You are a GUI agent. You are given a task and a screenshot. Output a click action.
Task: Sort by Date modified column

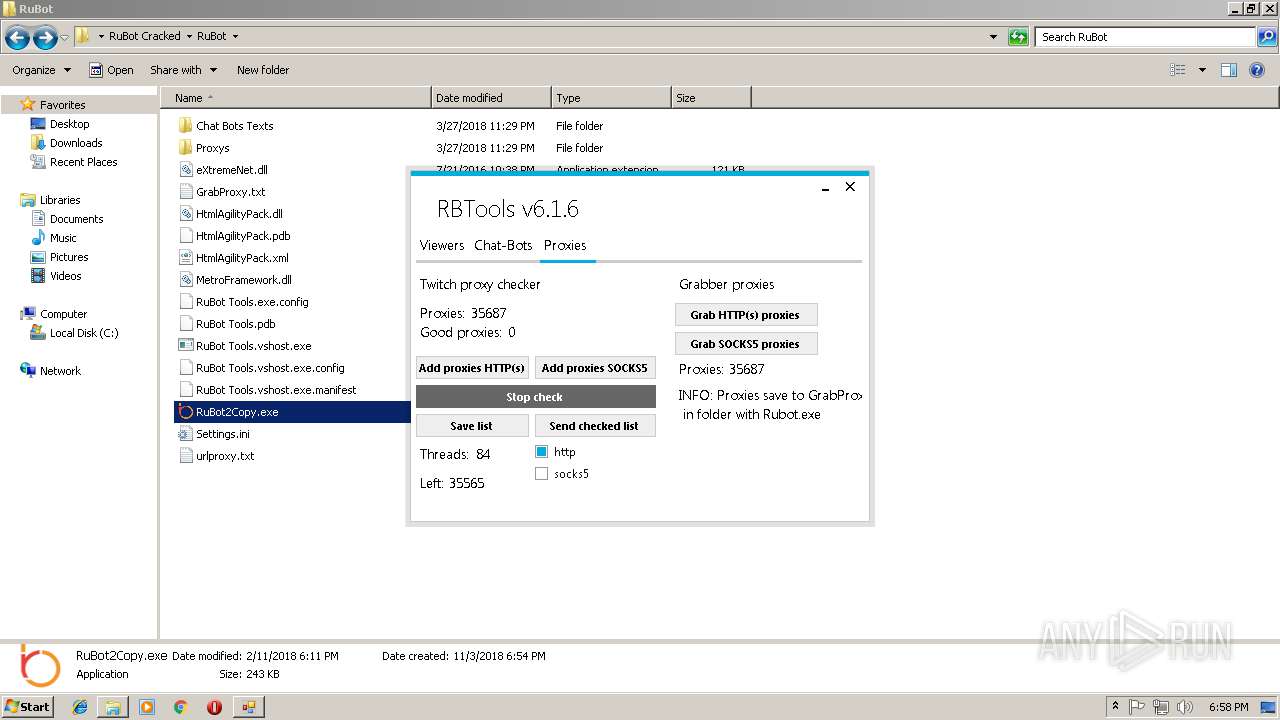pyautogui.click(x=491, y=98)
